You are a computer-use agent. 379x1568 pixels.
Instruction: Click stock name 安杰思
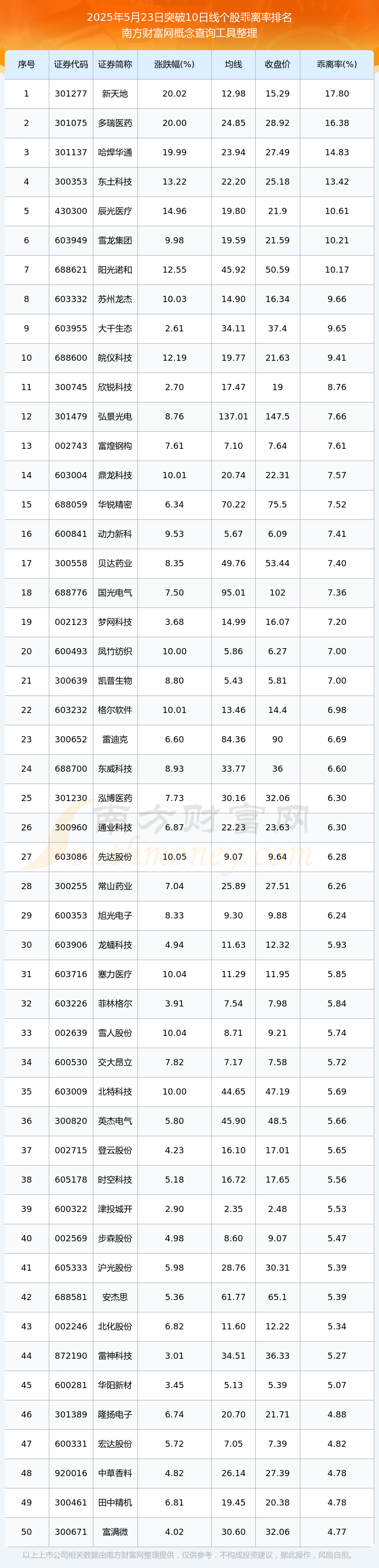coord(115,1297)
